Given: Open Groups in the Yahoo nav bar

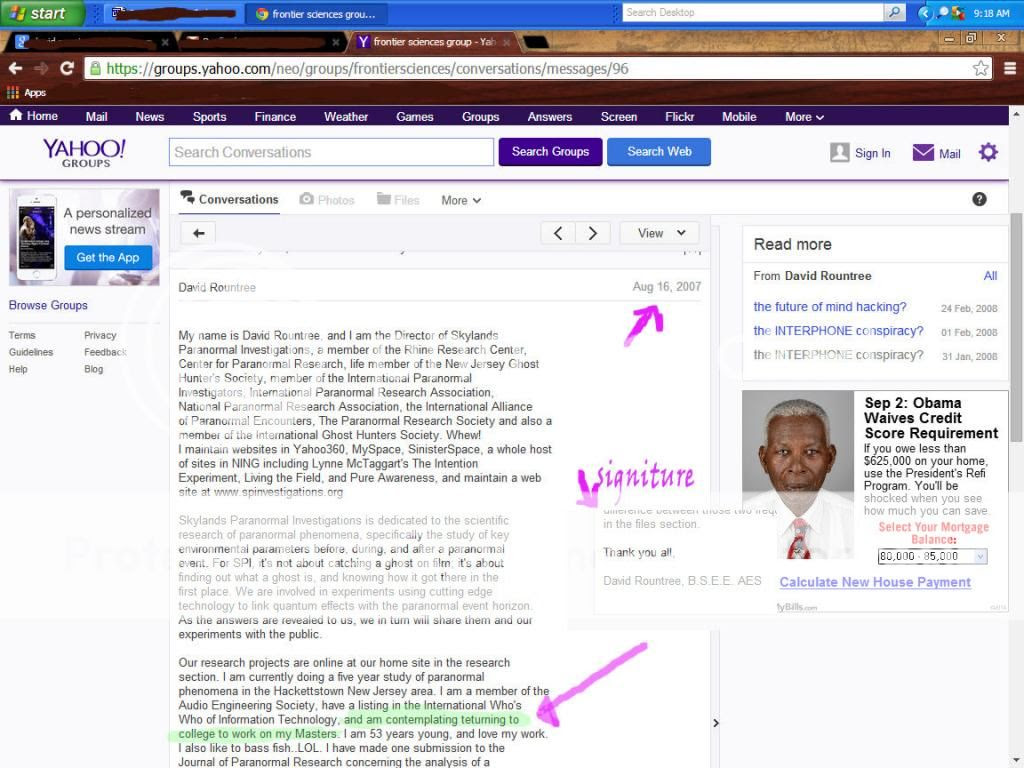Looking at the screenshot, I should click(481, 116).
